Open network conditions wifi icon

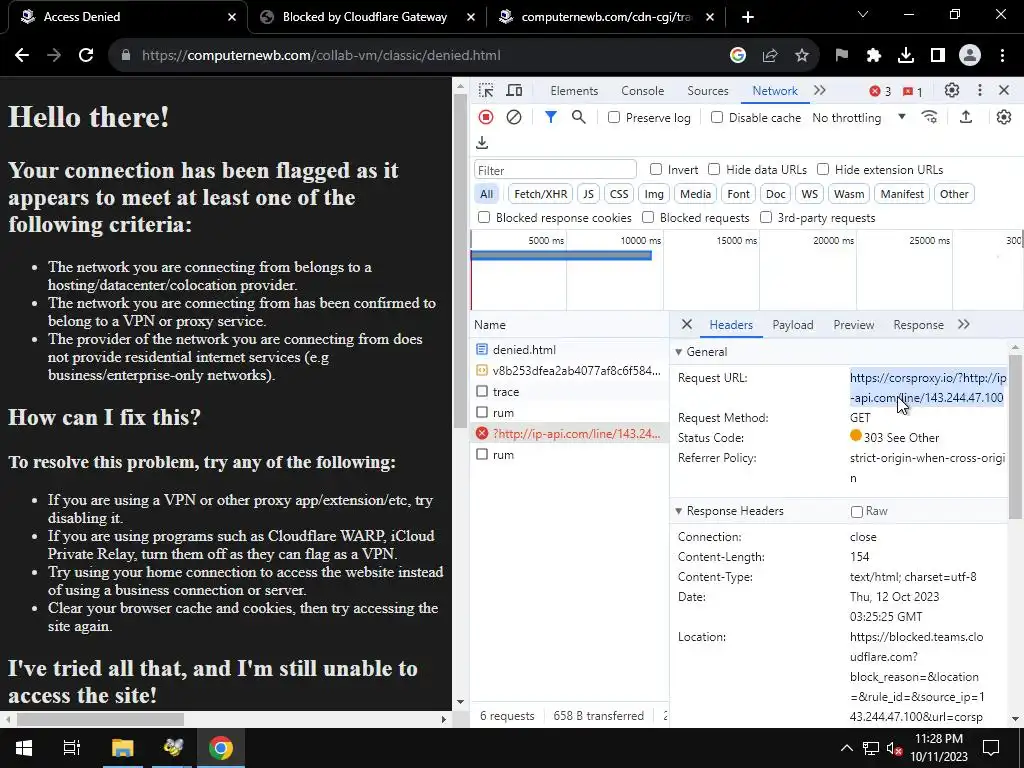click(929, 117)
